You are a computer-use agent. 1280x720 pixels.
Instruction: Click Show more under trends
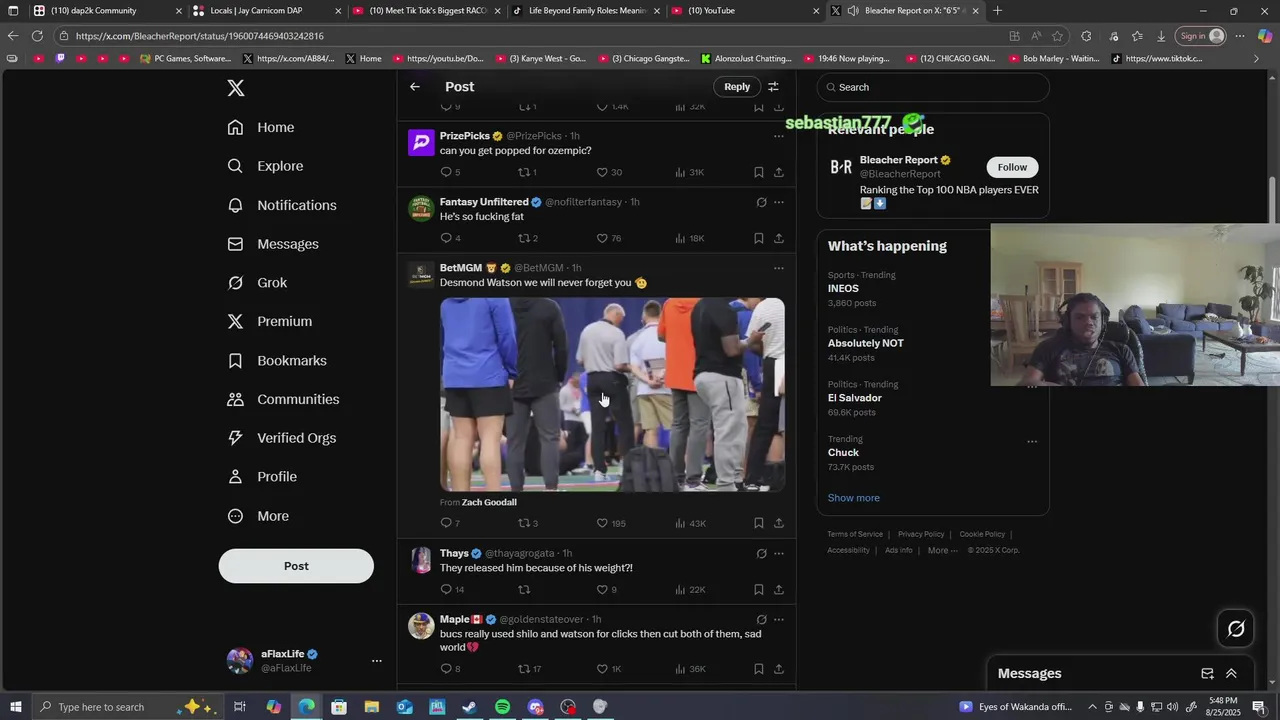tap(854, 498)
